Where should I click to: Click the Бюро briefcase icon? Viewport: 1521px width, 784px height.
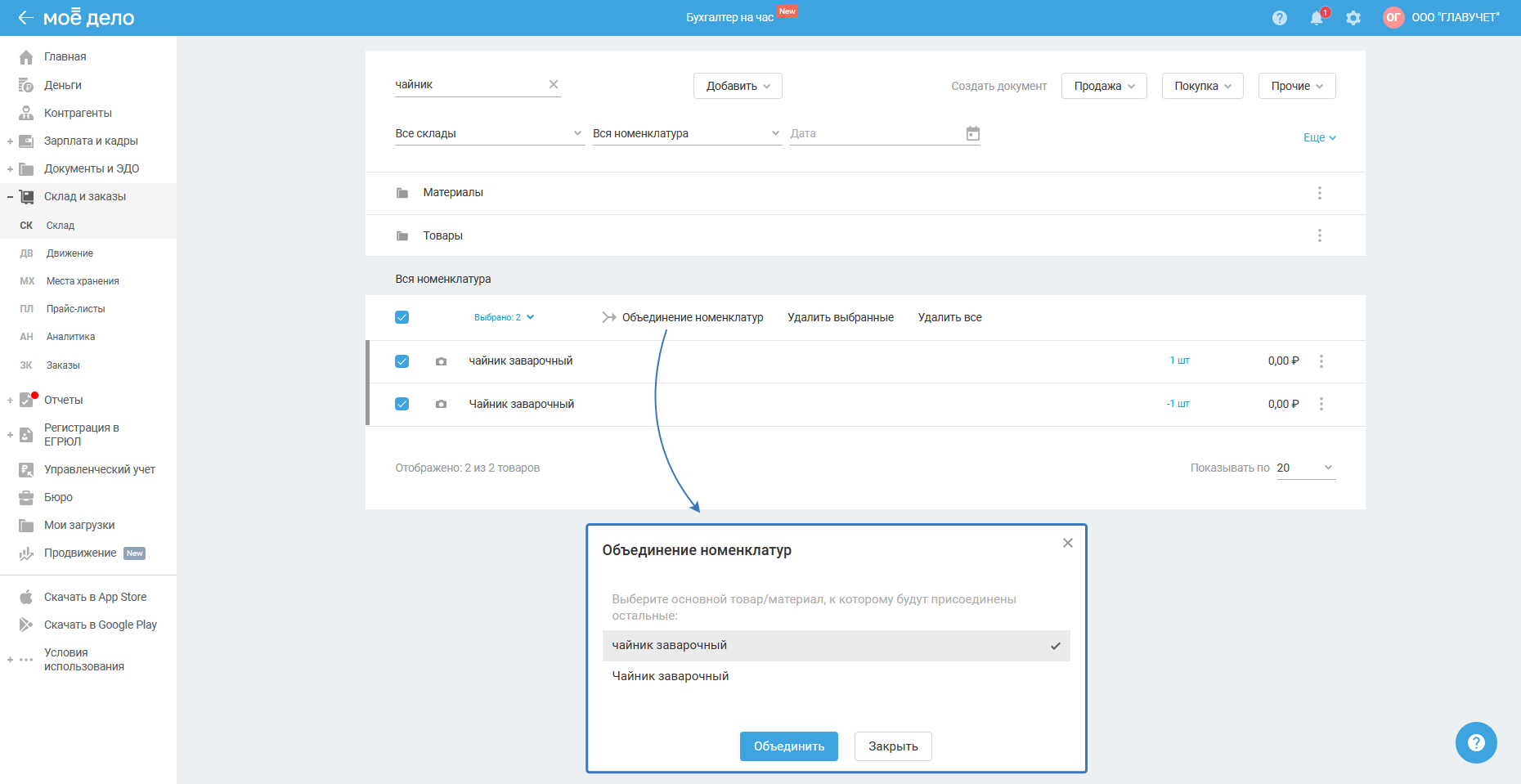26,497
